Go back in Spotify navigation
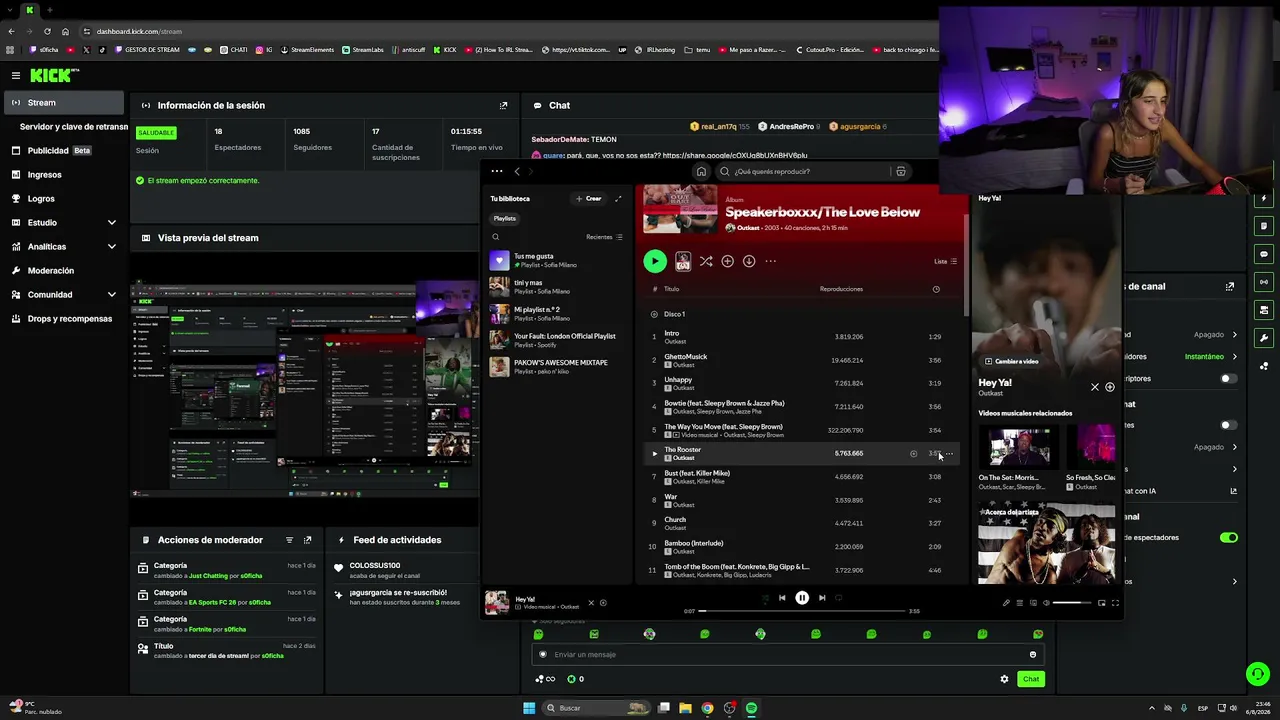Image resolution: width=1280 pixels, height=720 pixels. 517,171
